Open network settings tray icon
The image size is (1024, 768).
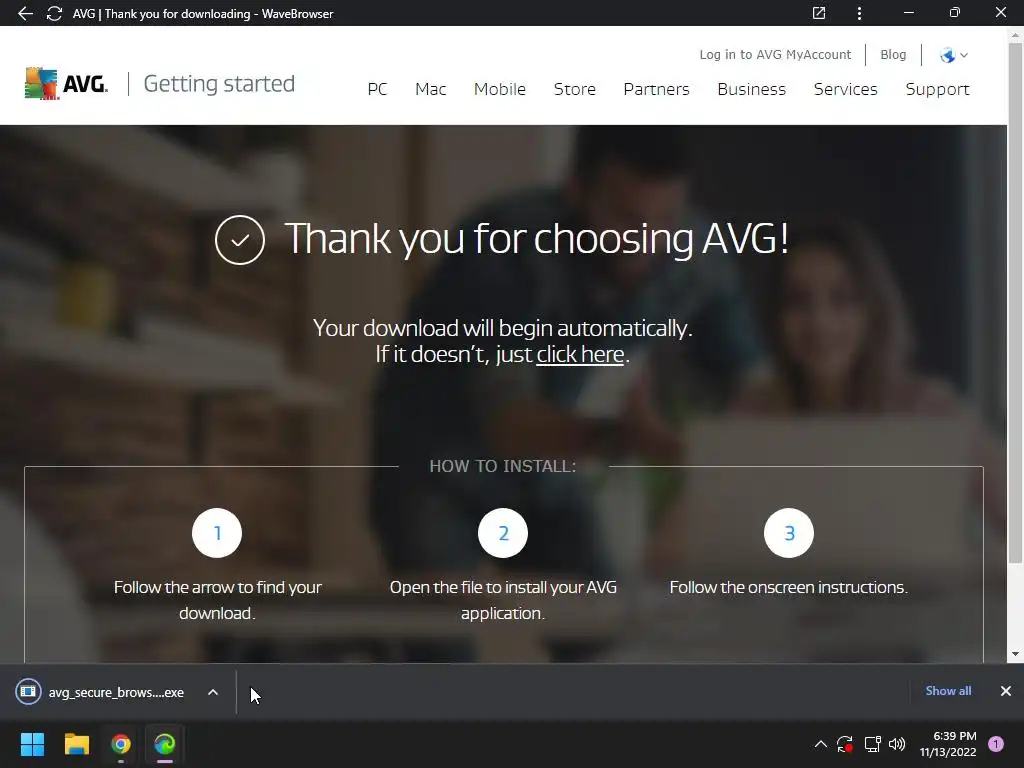coord(872,744)
